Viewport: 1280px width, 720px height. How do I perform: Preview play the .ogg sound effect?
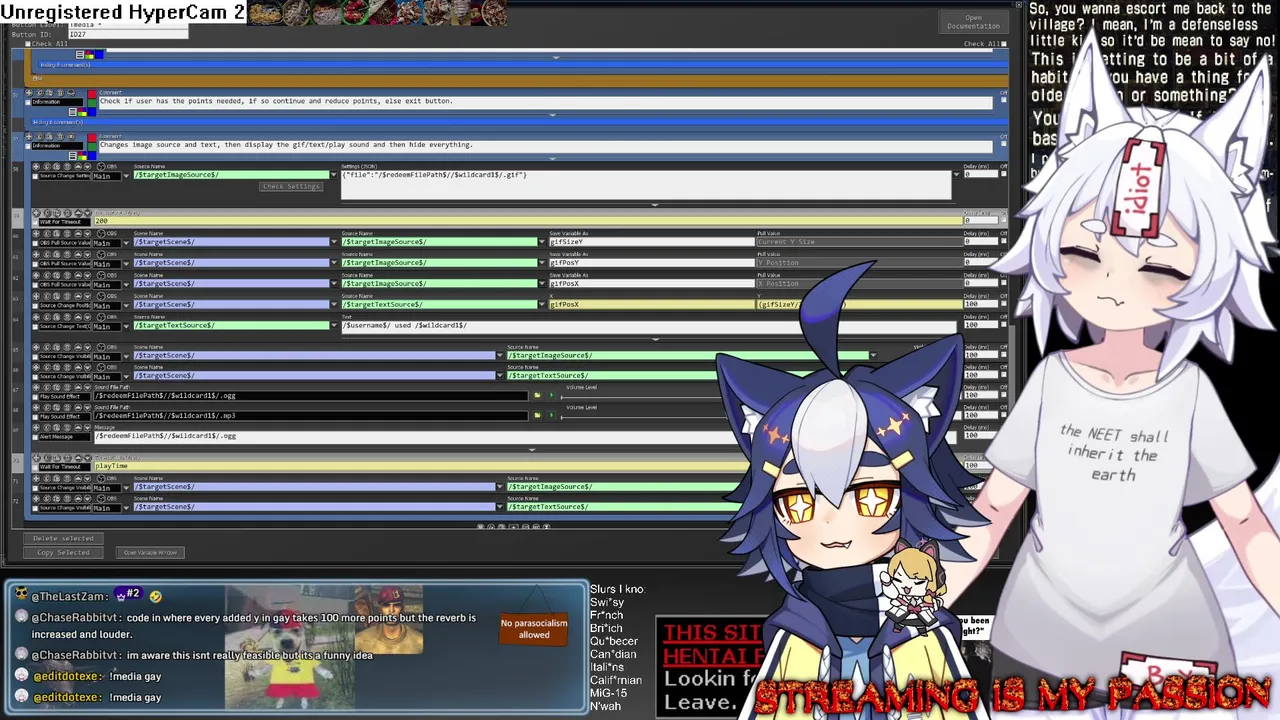pyautogui.click(x=549, y=396)
